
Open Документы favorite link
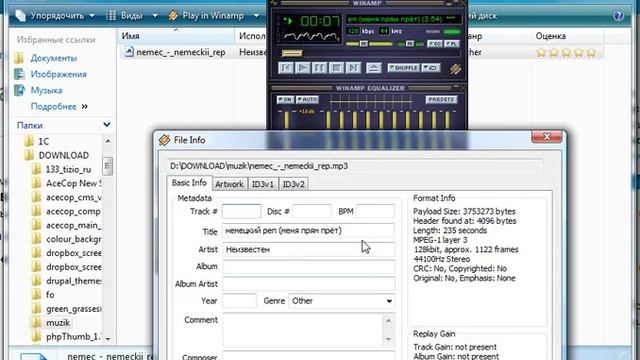click(53, 58)
